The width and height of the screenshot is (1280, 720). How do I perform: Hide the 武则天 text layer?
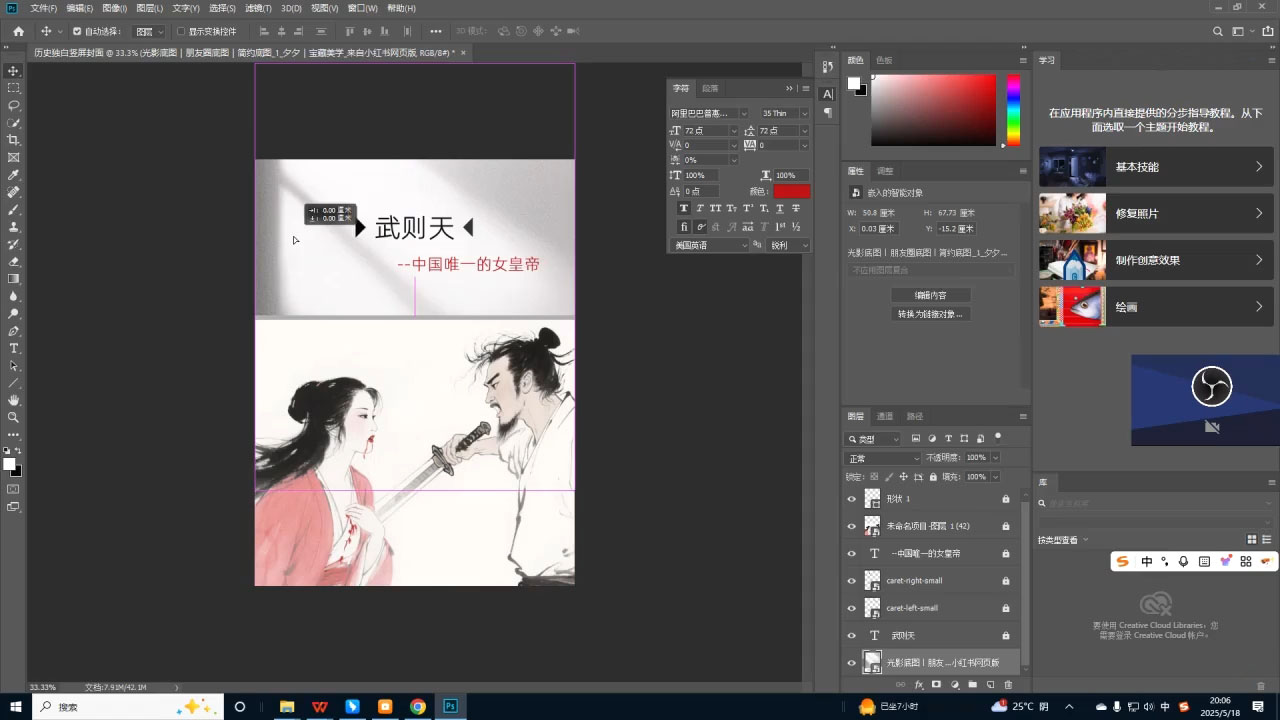(x=852, y=636)
